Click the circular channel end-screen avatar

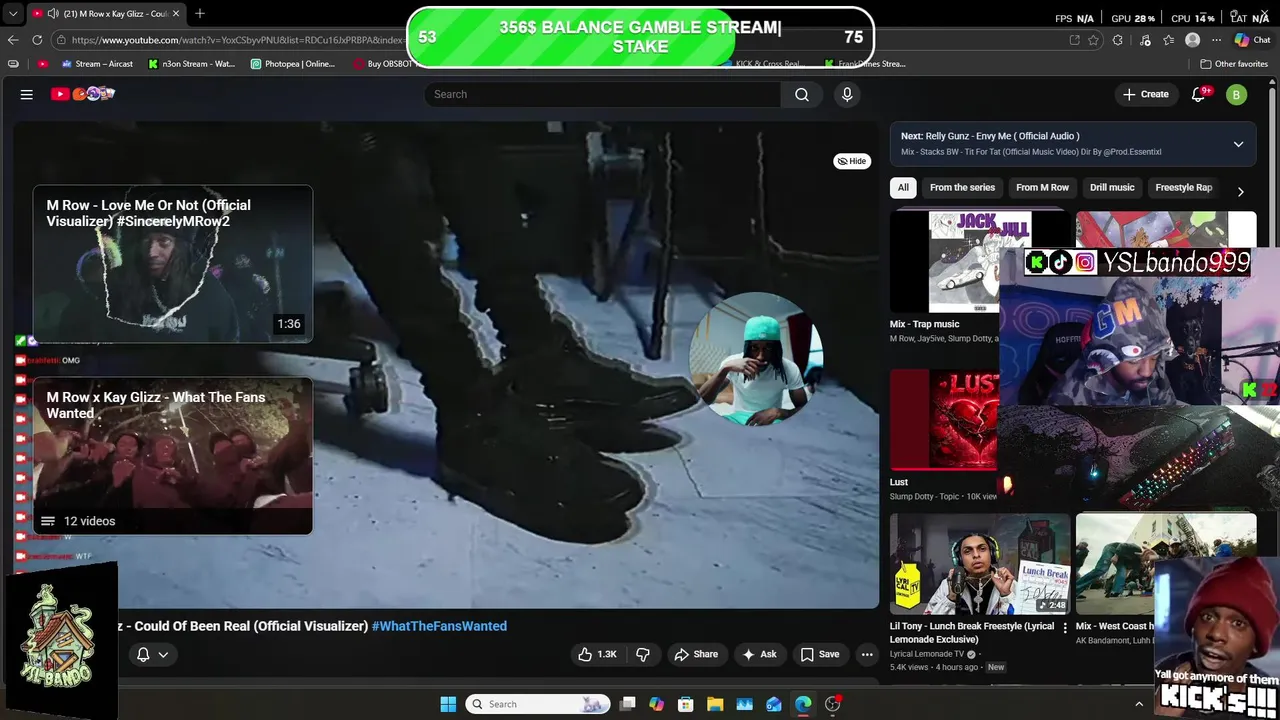tap(756, 359)
